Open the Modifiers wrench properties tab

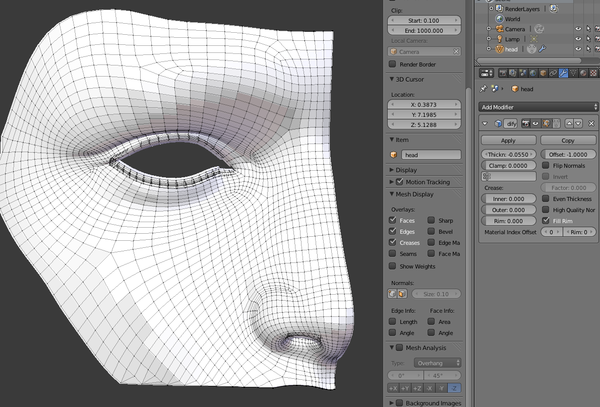[x=563, y=73]
